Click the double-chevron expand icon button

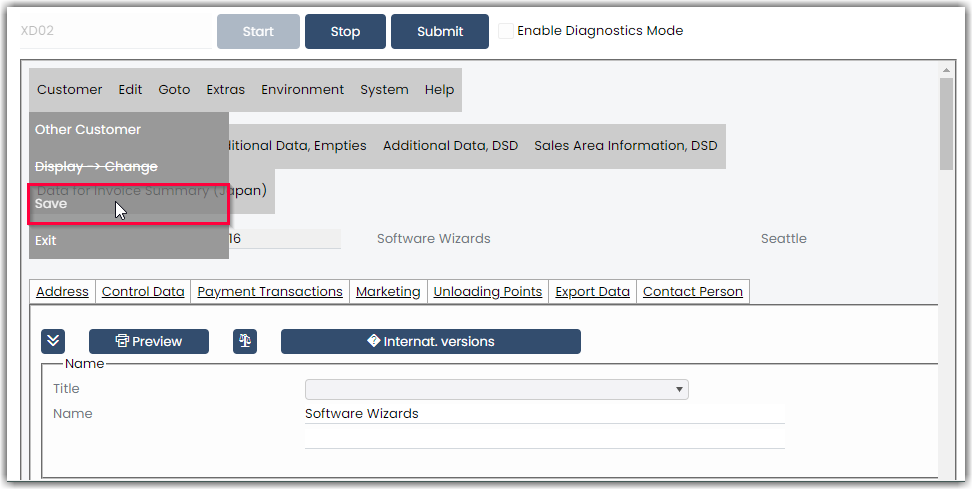pos(53,341)
